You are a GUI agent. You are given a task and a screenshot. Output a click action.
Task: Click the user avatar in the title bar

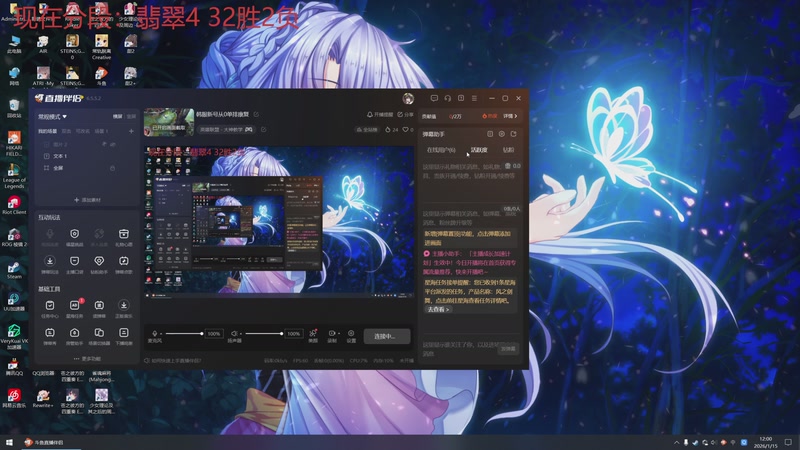(x=408, y=98)
